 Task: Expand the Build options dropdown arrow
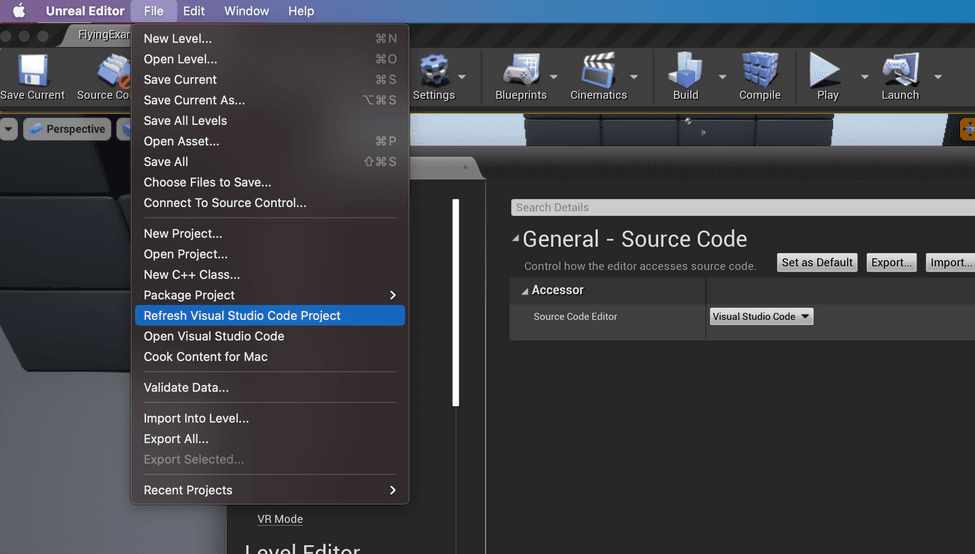pyautogui.click(x=722, y=76)
